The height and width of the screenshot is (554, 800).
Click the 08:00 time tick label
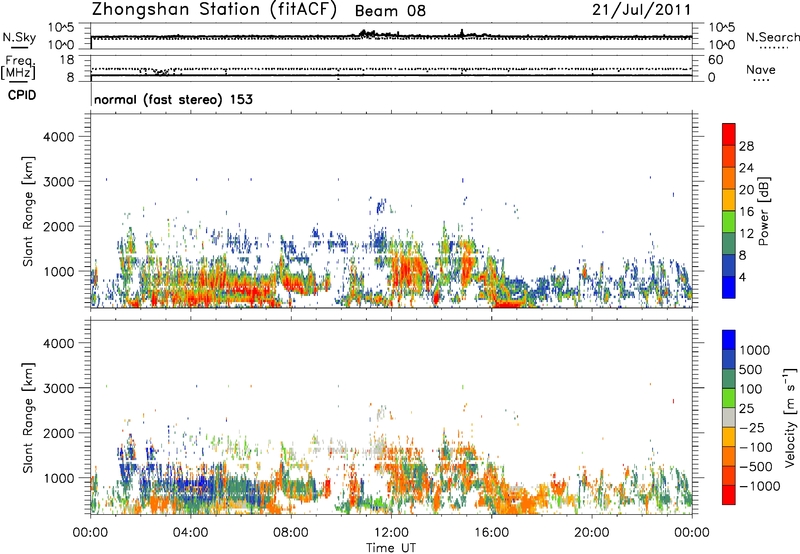291,533
